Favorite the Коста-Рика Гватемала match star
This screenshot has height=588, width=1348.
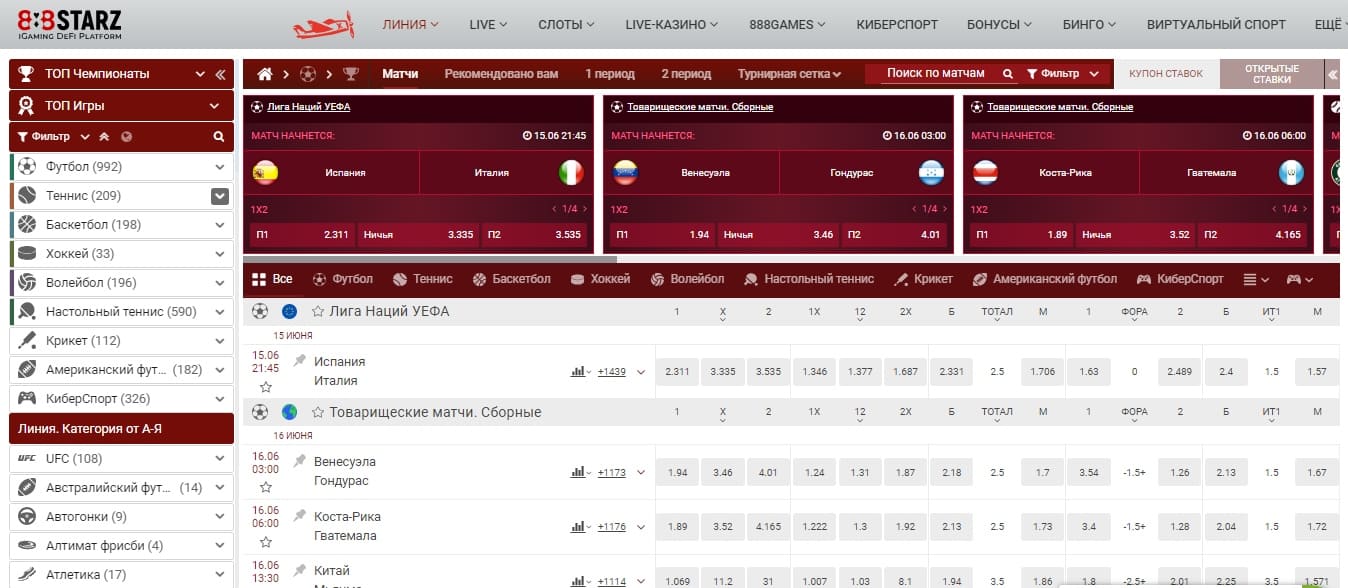266,543
